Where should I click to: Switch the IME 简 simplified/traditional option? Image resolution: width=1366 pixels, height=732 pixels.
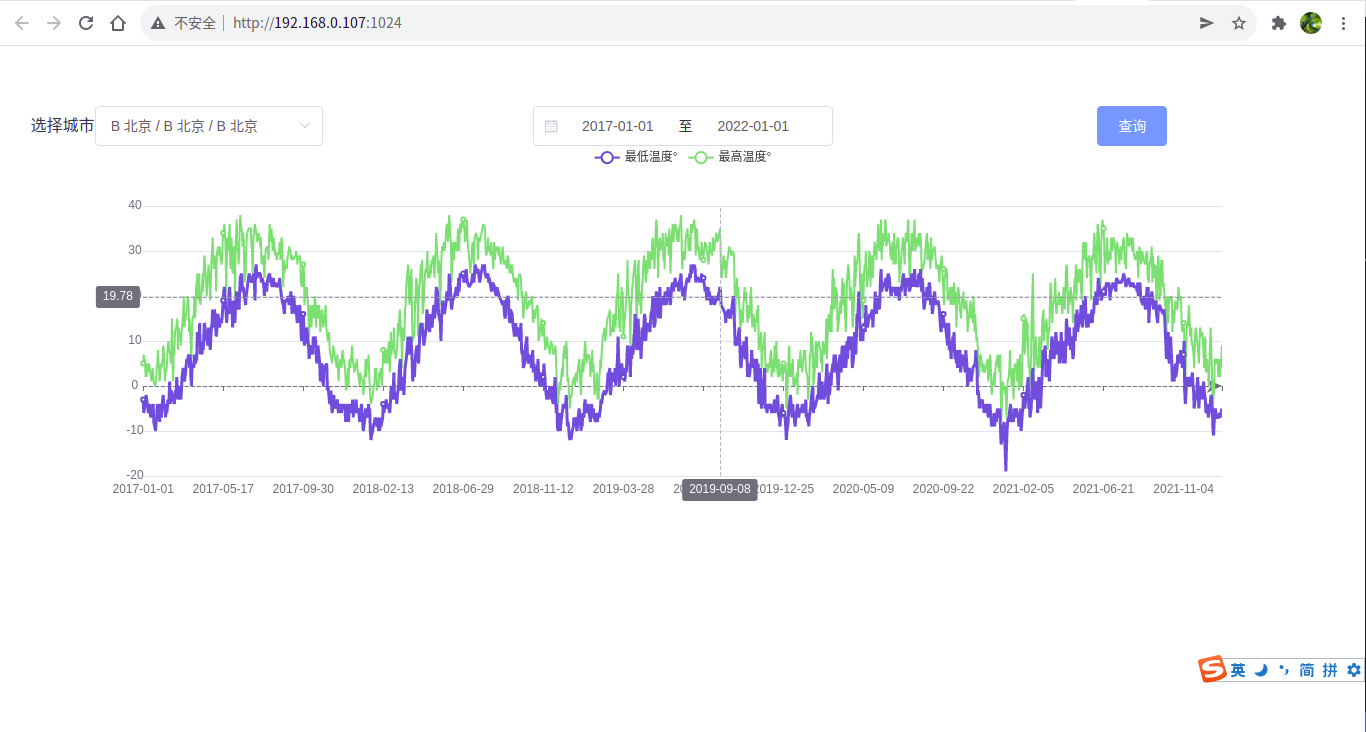coord(1306,670)
